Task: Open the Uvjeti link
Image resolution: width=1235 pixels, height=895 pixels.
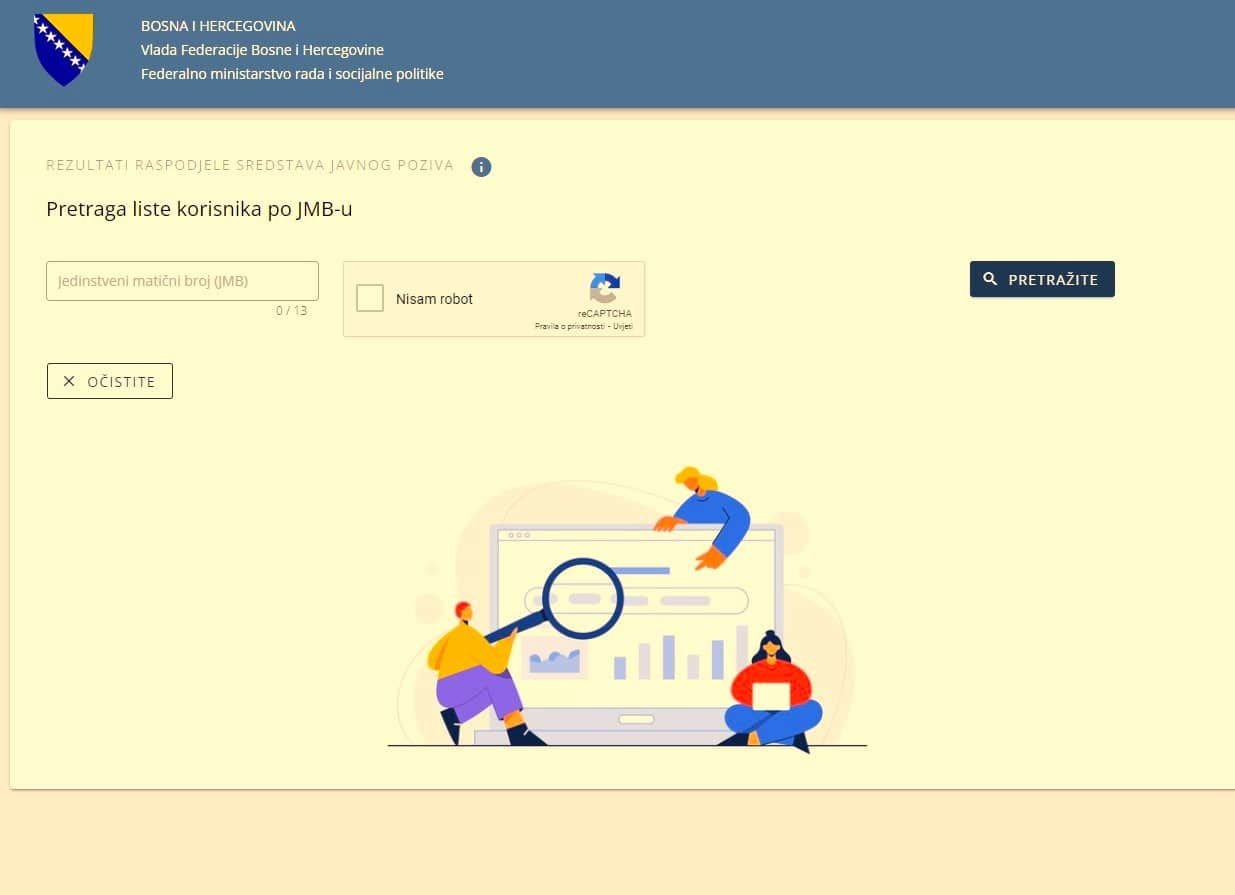Action: (x=624, y=326)
